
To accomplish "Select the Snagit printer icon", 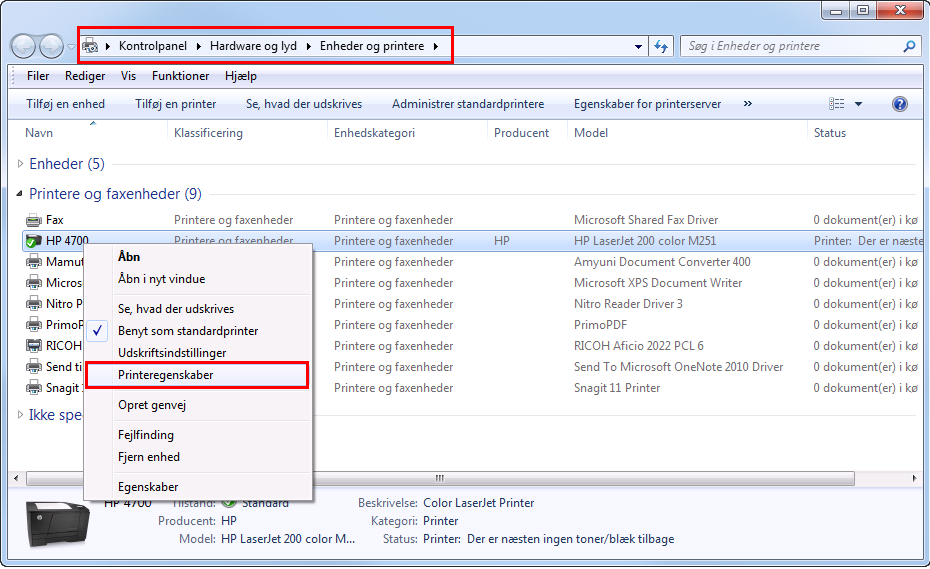I will point(34,388).
